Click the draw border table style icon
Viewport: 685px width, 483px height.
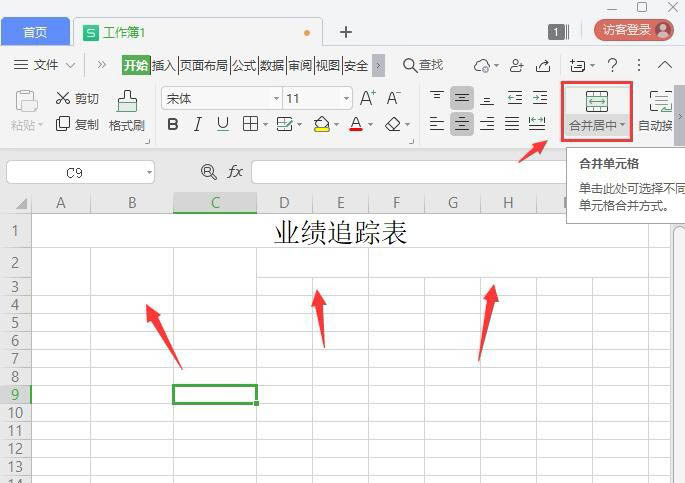[x=284, y=124]
